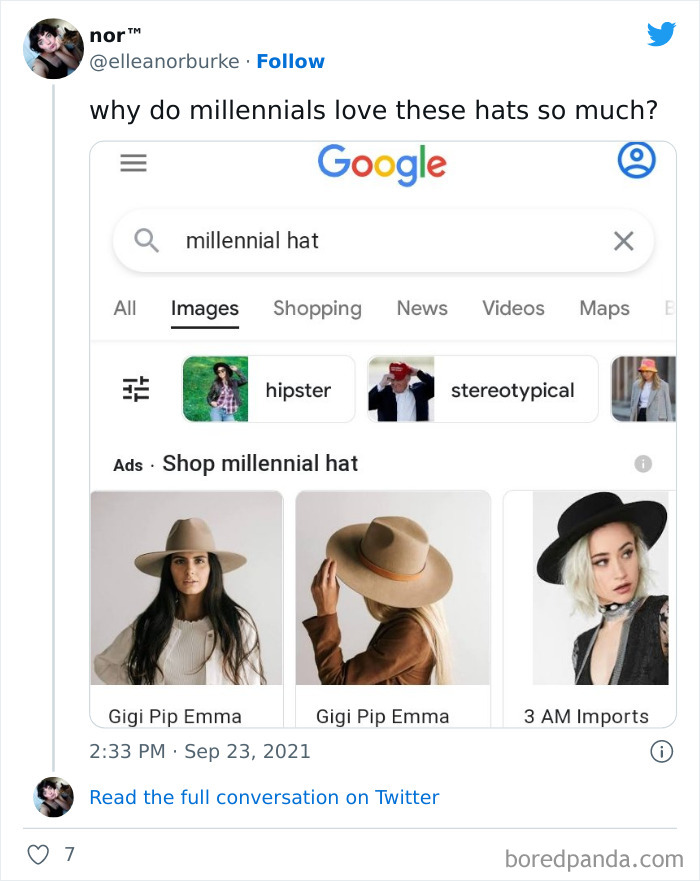Open the Videos tab
The width and height of the screenshot is (700, 881).
click(x=513, y=308)
